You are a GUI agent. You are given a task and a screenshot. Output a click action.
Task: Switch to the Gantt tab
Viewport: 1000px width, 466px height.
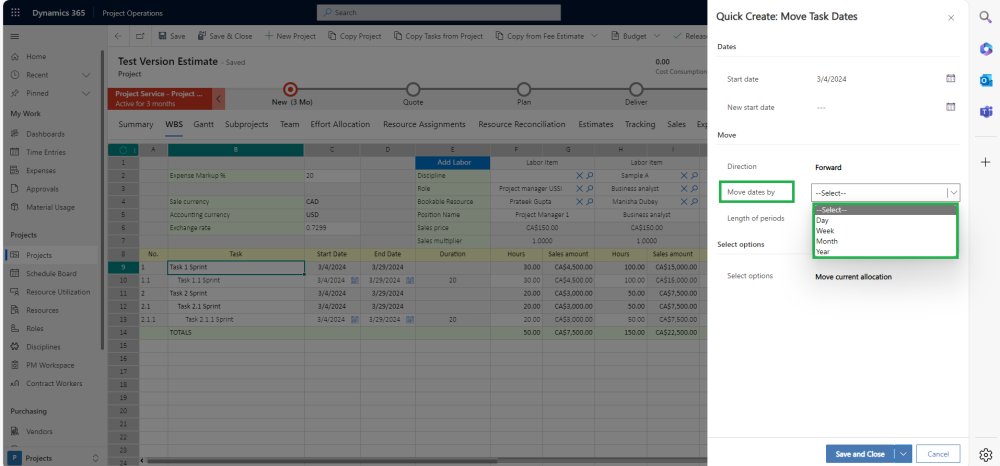203,124
